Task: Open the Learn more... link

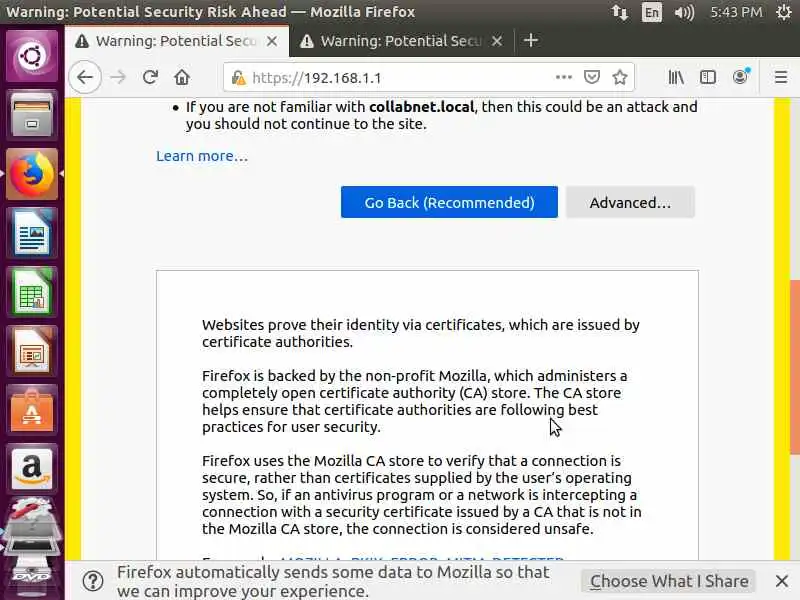Action: (202, 156)
